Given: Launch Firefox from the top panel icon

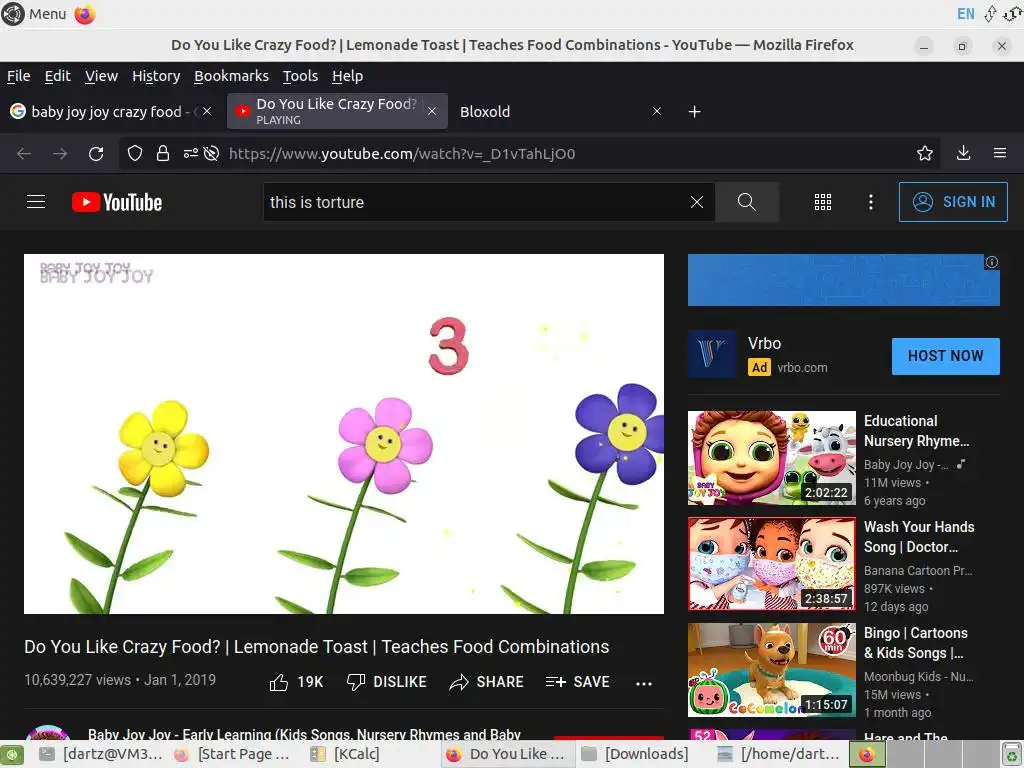Looking at the screenshot, I should click(85, 14).
